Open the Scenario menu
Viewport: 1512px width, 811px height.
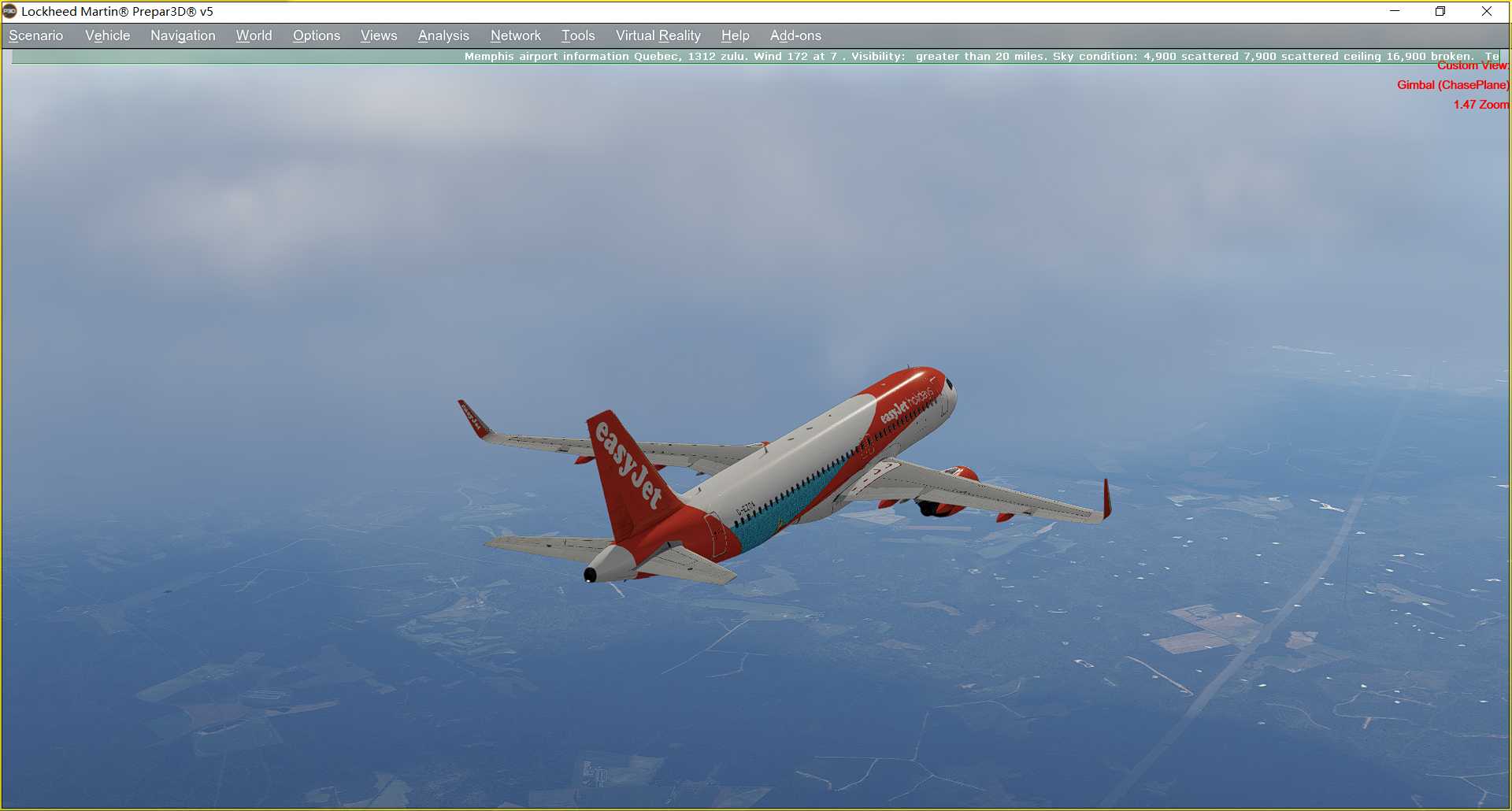click(x=35, y=35)
